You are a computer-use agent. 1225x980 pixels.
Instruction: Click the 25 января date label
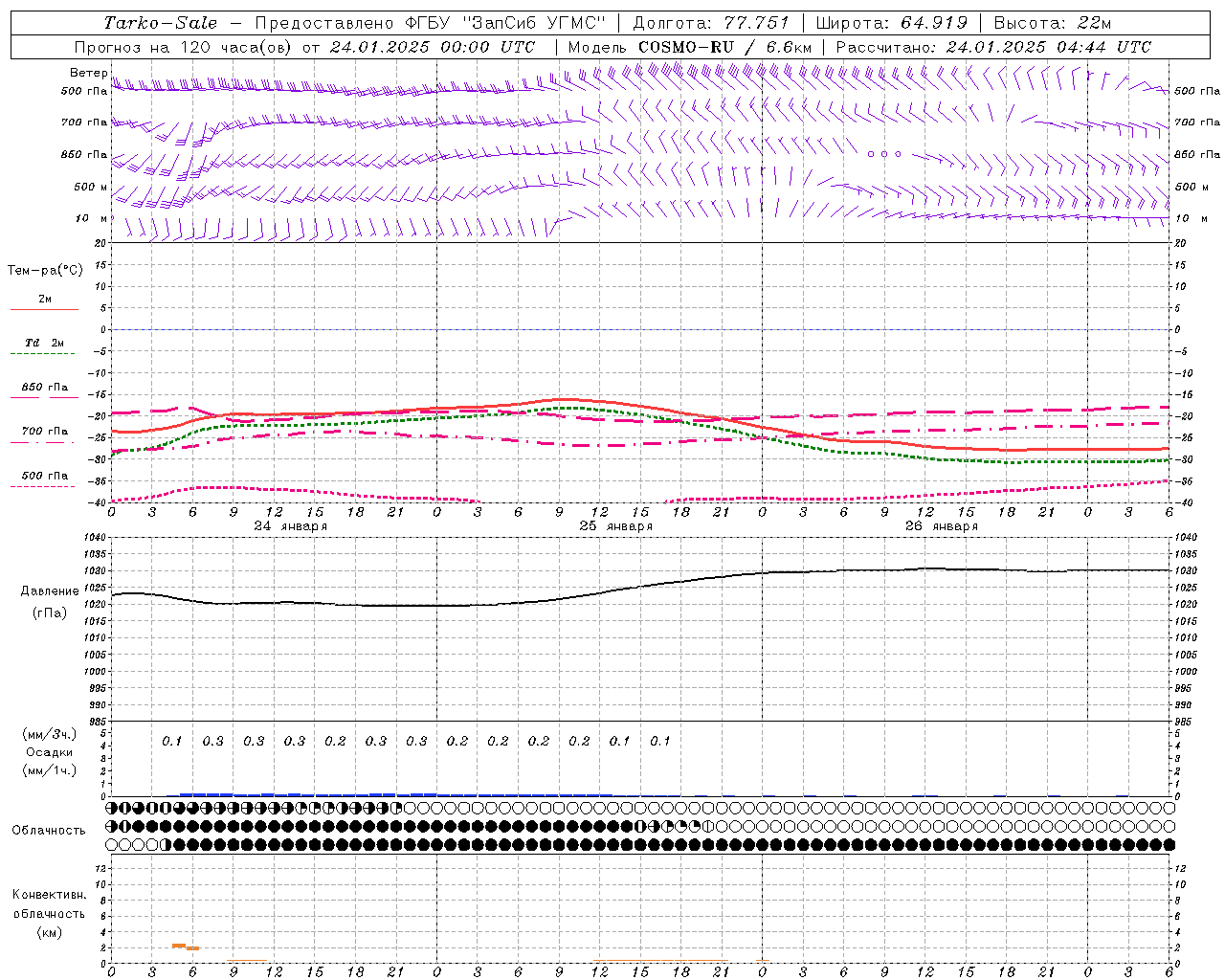pos(615,526)
